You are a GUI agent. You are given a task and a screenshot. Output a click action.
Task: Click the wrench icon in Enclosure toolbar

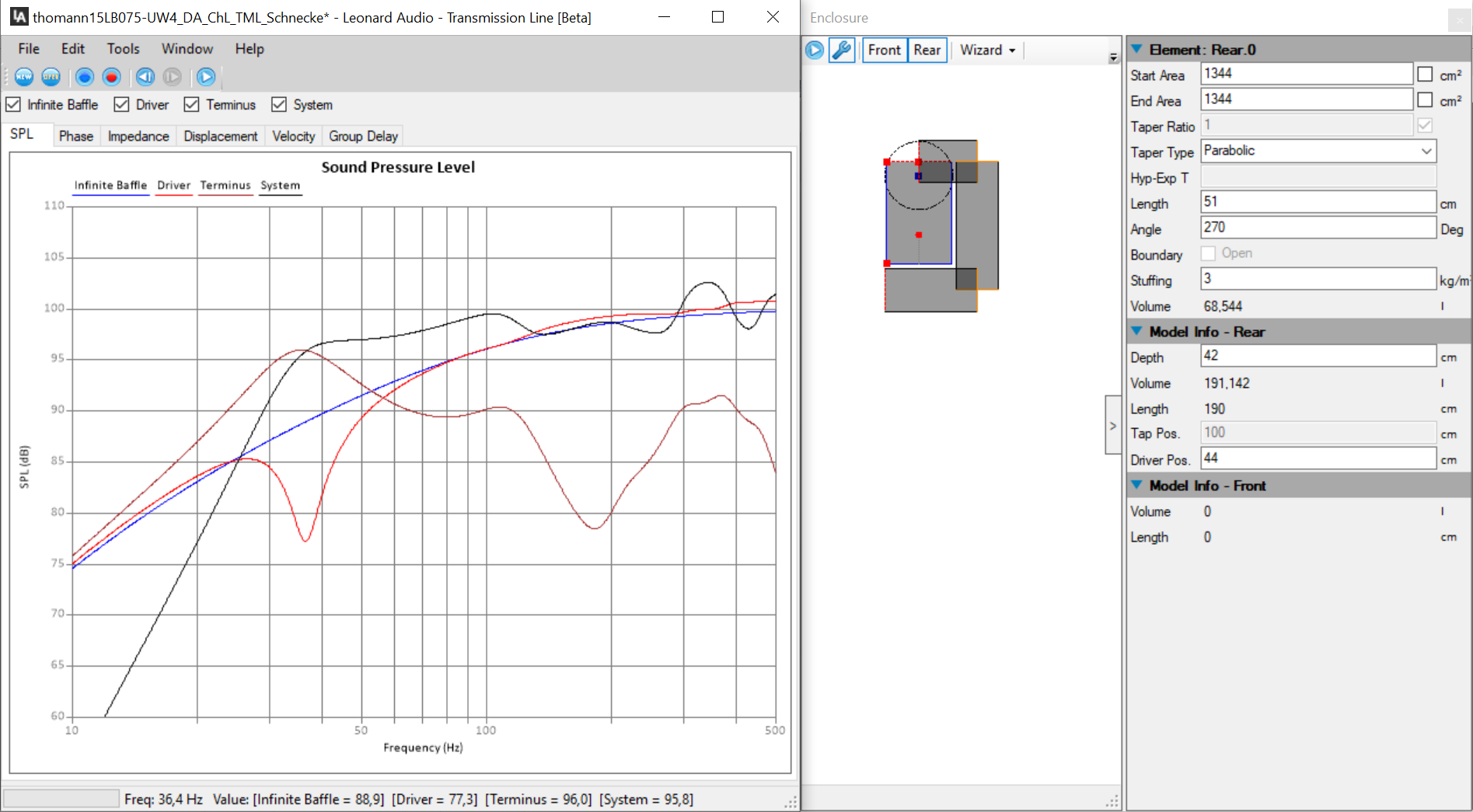(842, 51)
